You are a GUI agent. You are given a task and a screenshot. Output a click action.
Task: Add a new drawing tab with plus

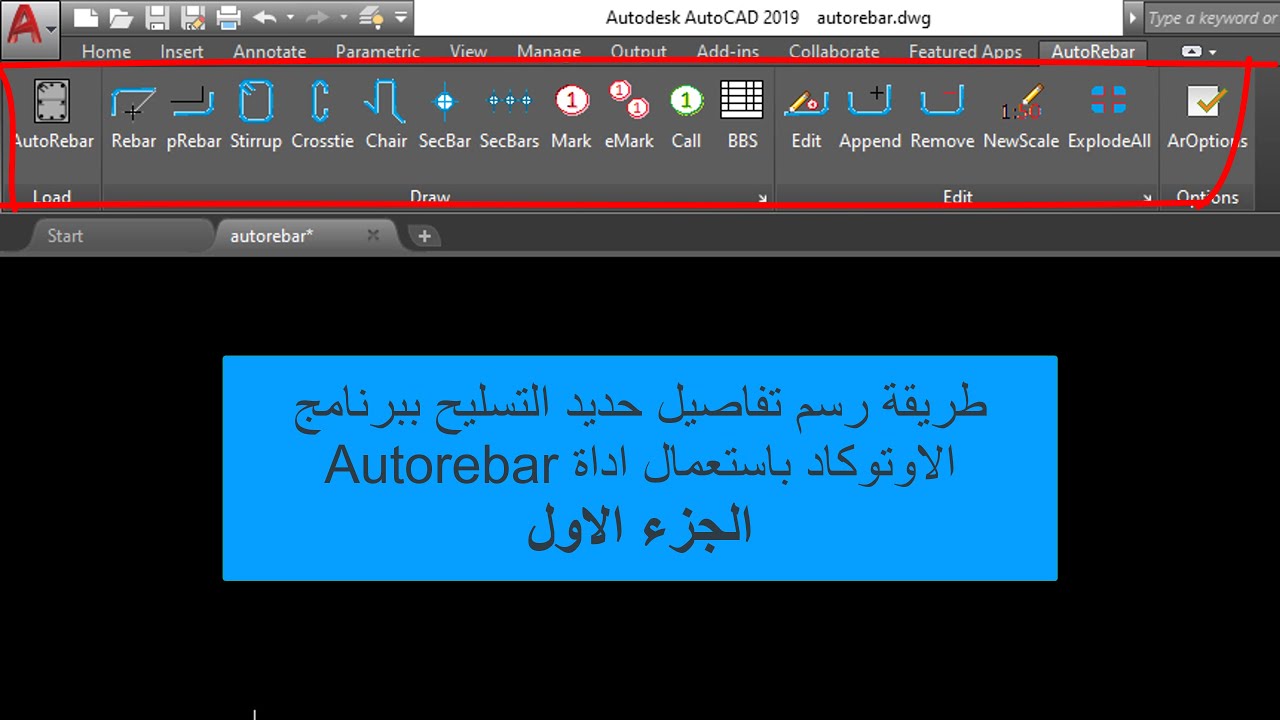tap(424, 236)
